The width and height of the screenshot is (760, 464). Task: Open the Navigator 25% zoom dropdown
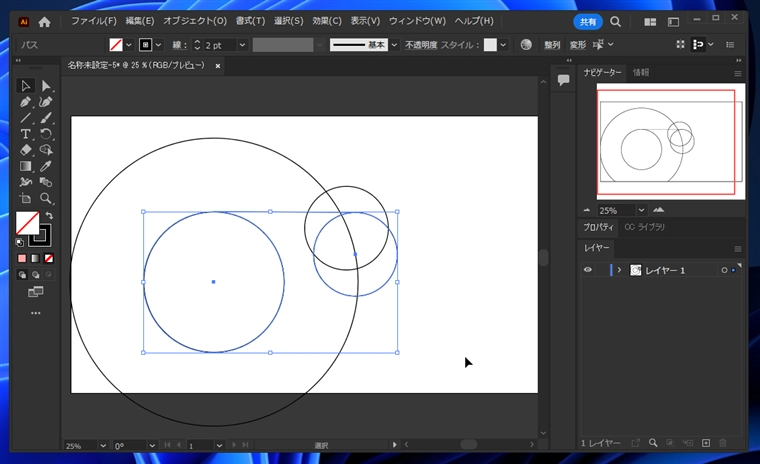tap(641, 210)
